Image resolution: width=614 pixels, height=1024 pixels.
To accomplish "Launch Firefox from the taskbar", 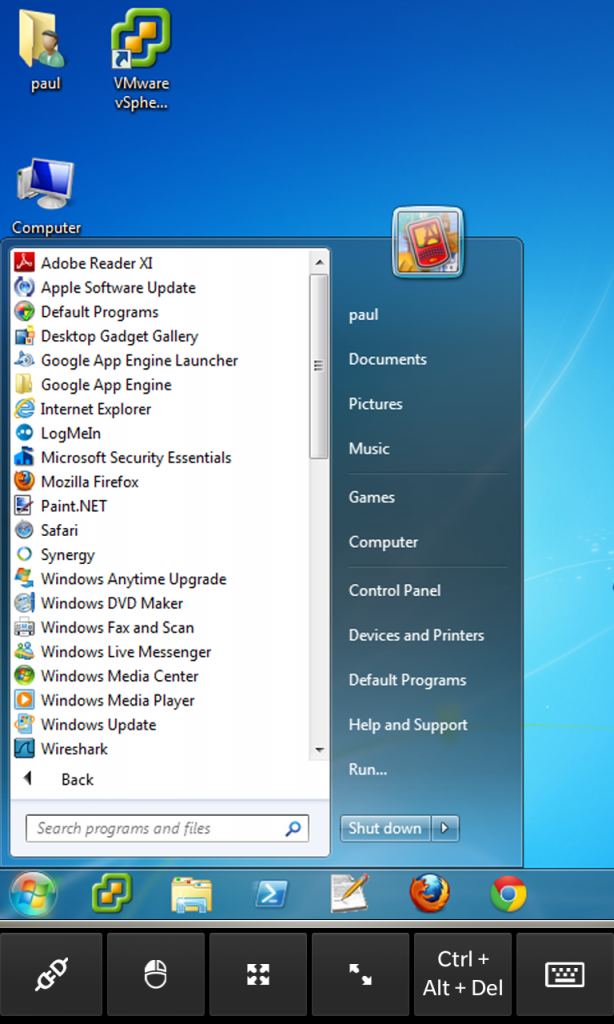I will pyautogui.click(x=430, y=893).
